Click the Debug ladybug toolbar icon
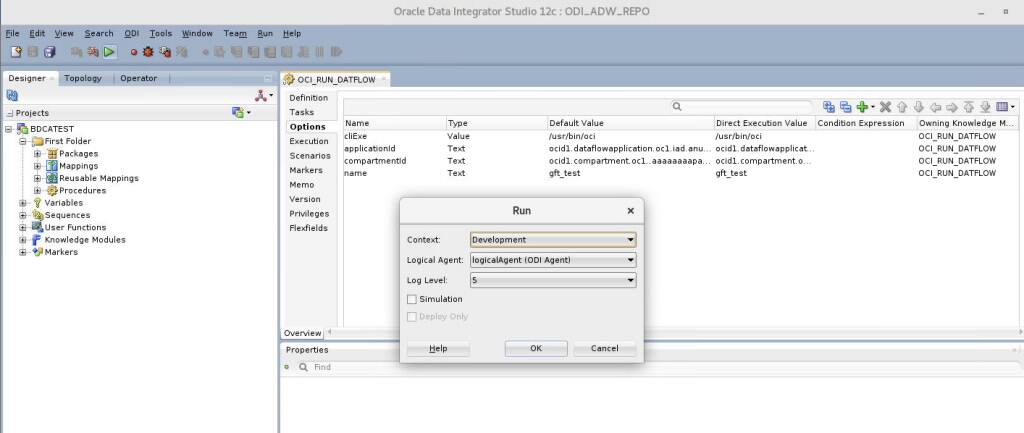 148,52
